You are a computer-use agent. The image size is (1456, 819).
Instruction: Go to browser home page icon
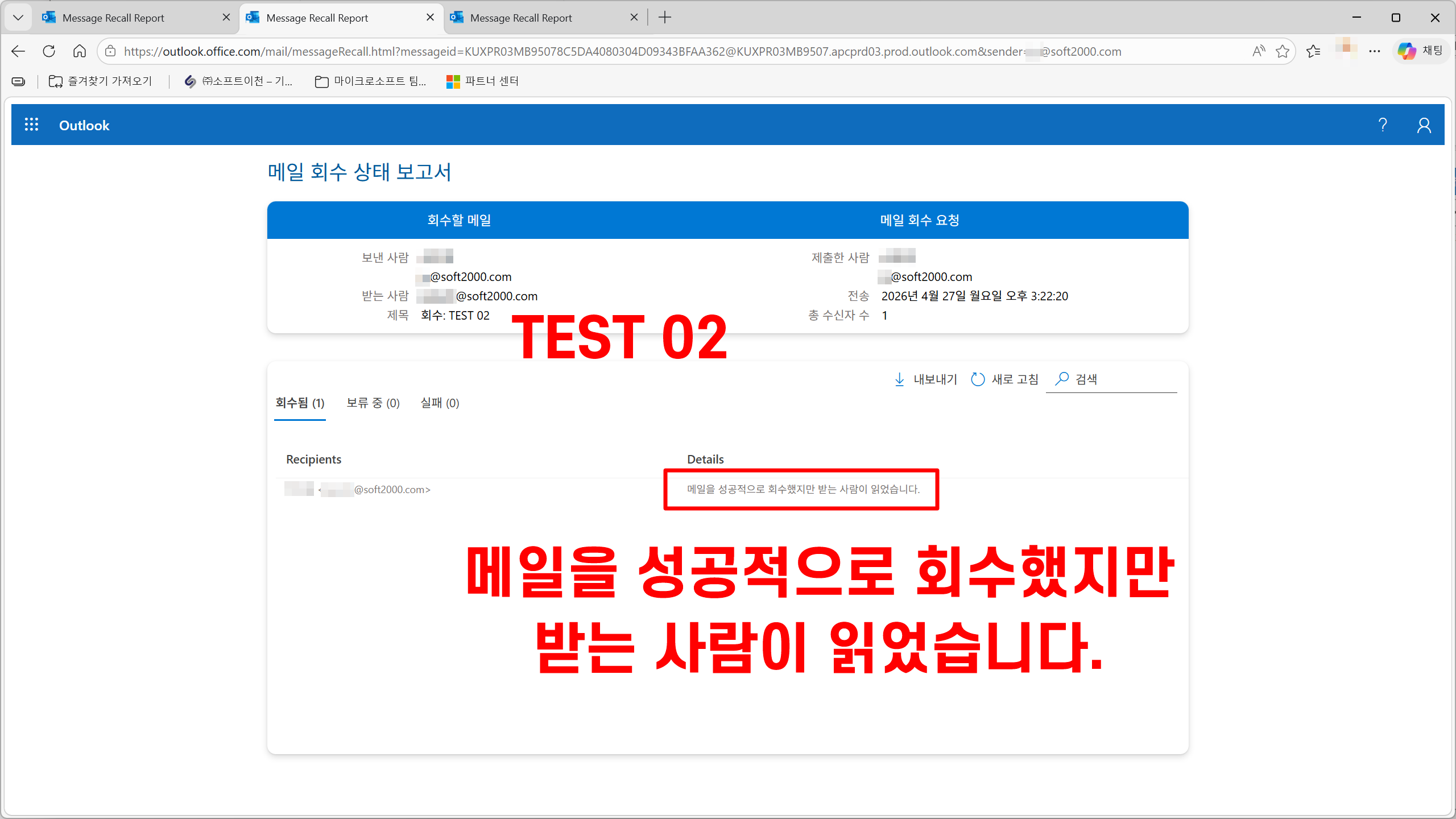80,51
